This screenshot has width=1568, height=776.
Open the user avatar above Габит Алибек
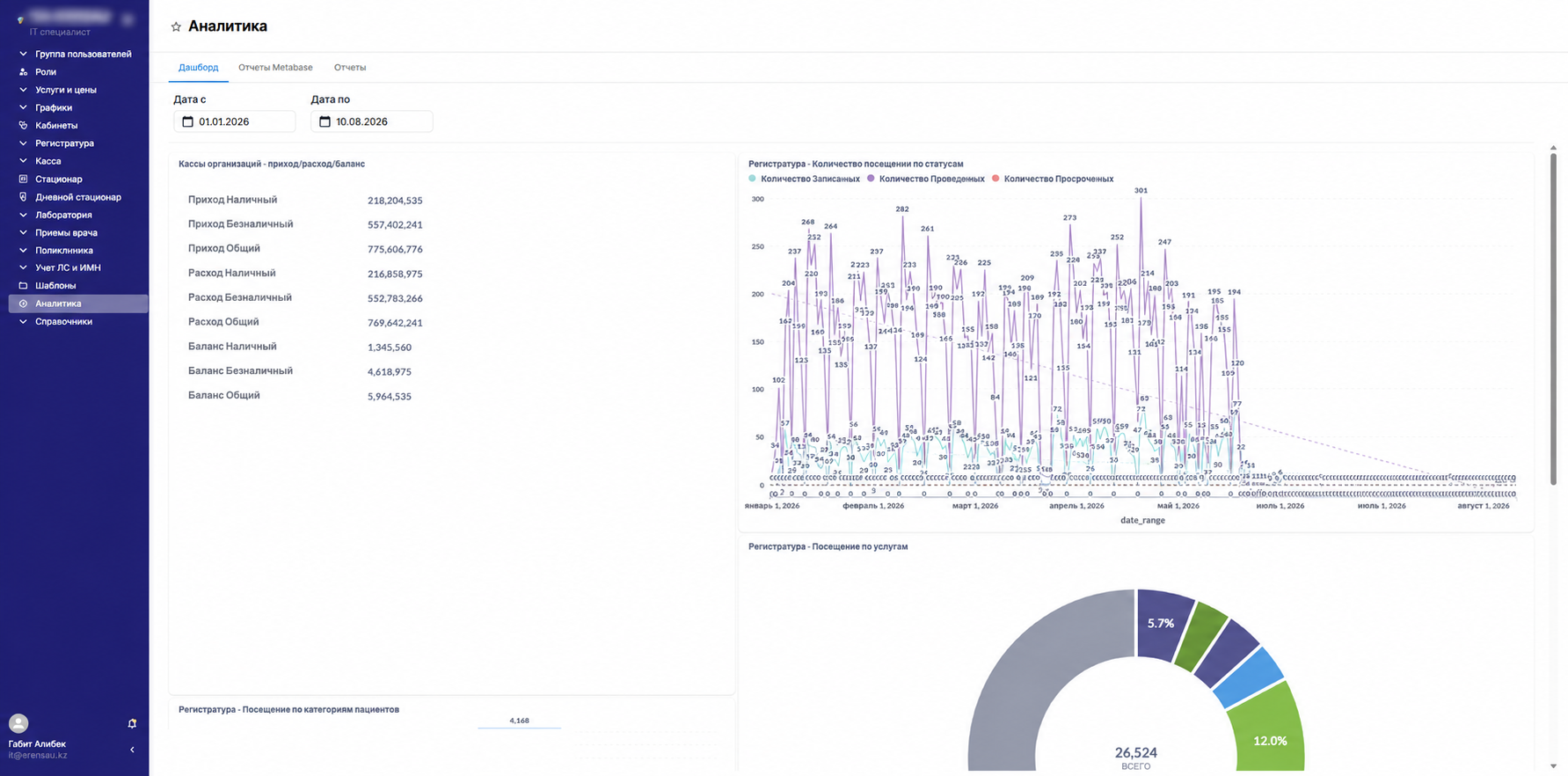point(18,723)
